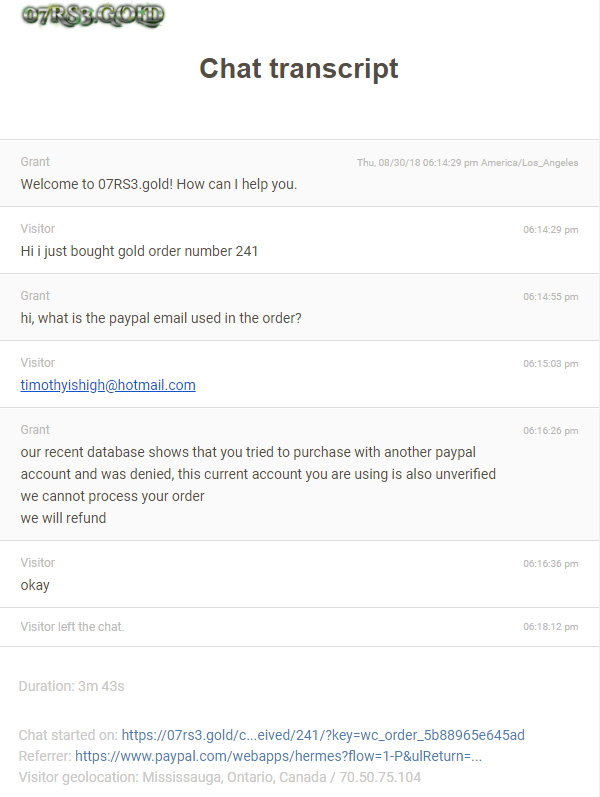Click the visitor's 'okay' reply
Image resolution: width=600 pixels, height=797 pixels.
tap(35, 586)
